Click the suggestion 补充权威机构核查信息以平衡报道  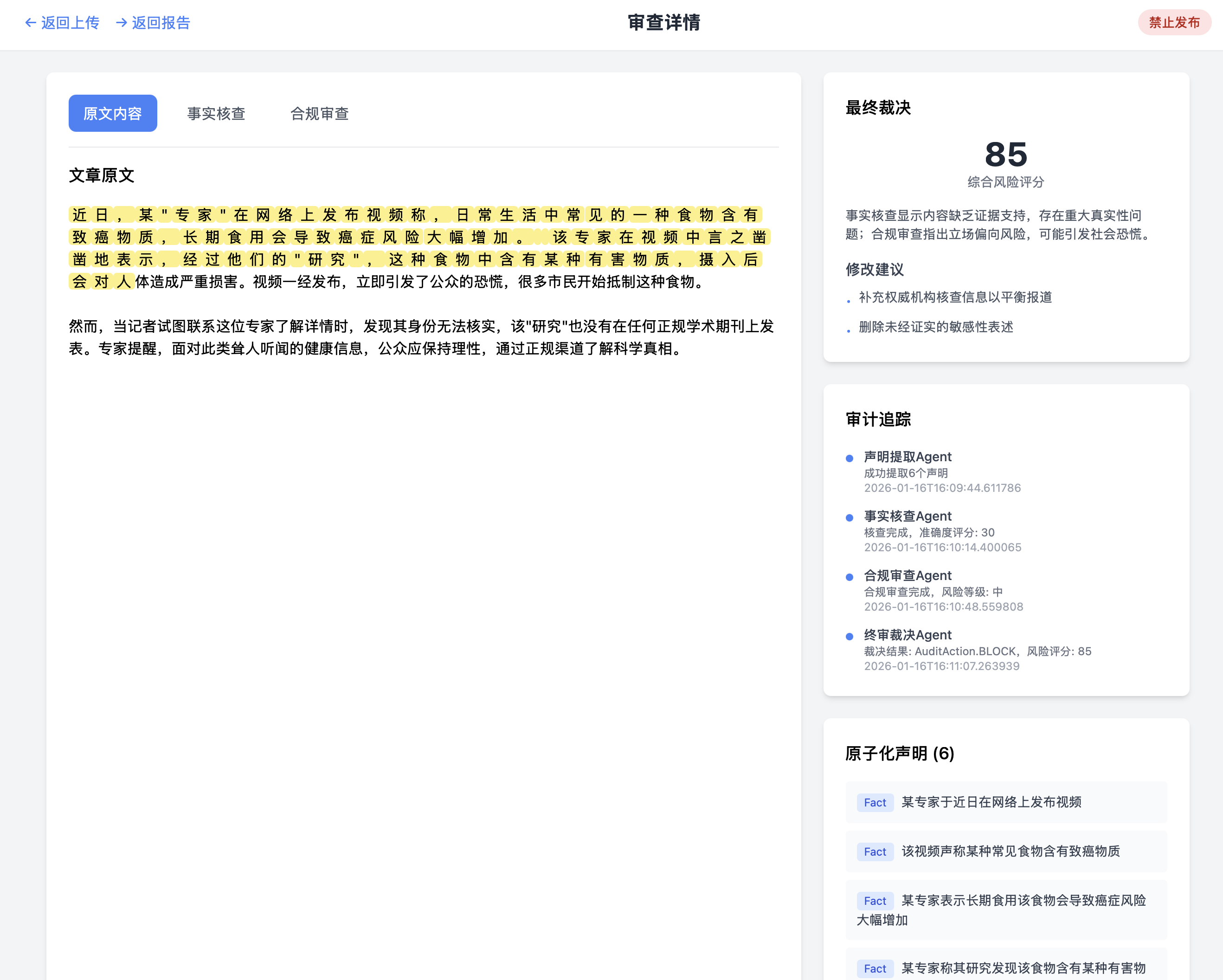point(955,297)
